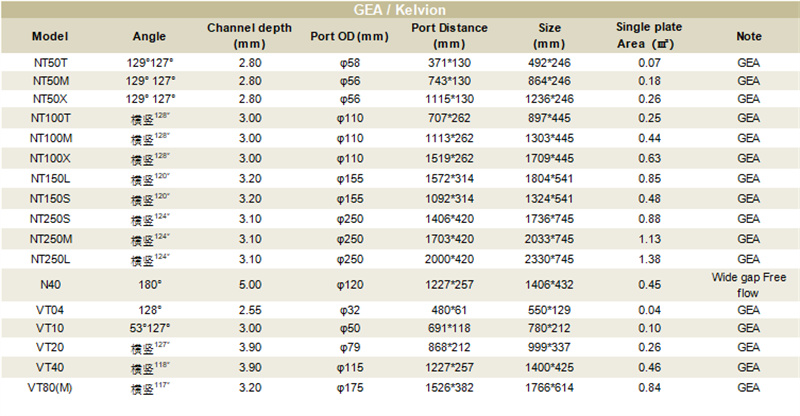Click size value 1736*745
Screen dimensions: 800x416
(549, 218)
